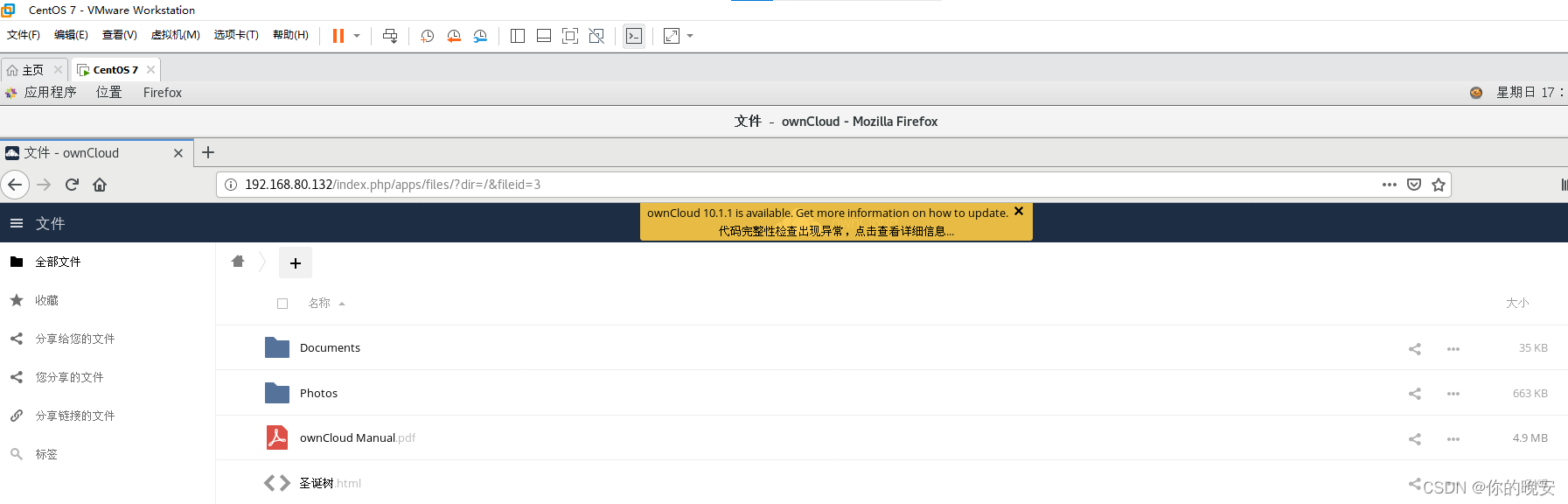The image size is (1568, 504).
Task: Open the 位置 menu in top panel
Action: pos(109,92)
